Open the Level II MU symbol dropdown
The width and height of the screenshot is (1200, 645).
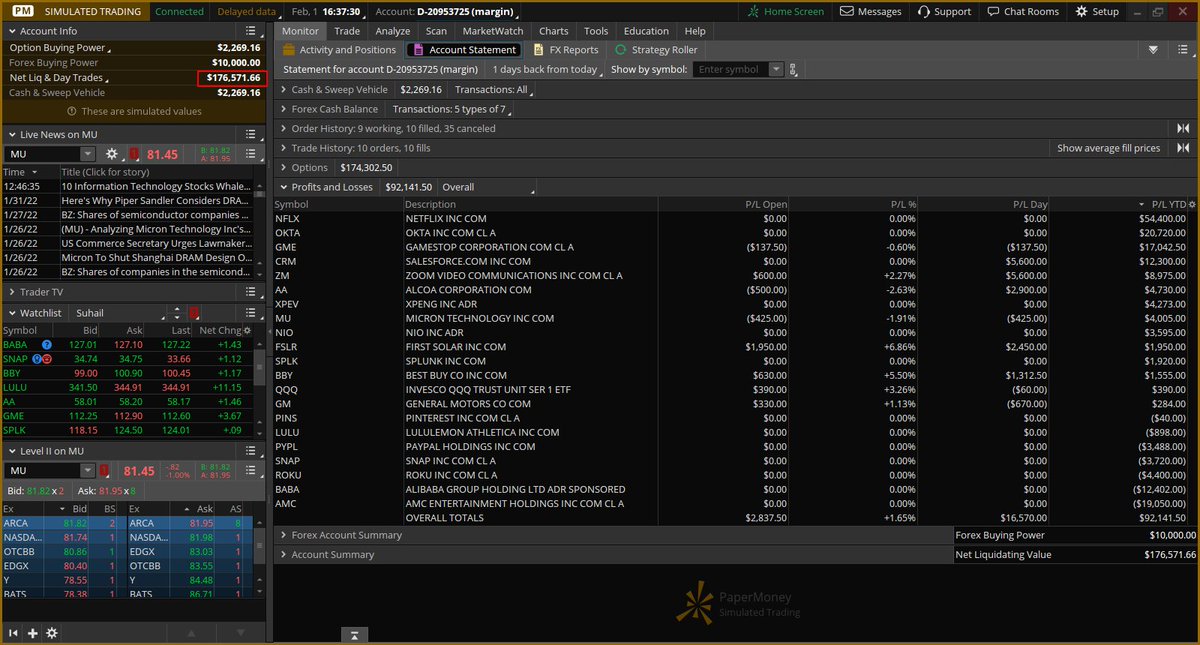[x=88, y=471]
